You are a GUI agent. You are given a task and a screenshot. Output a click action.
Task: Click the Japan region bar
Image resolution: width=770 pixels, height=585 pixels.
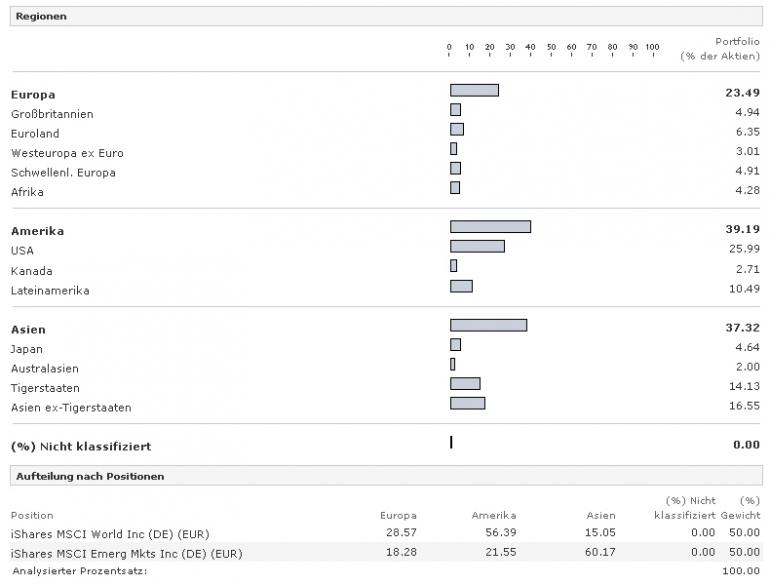455,345
